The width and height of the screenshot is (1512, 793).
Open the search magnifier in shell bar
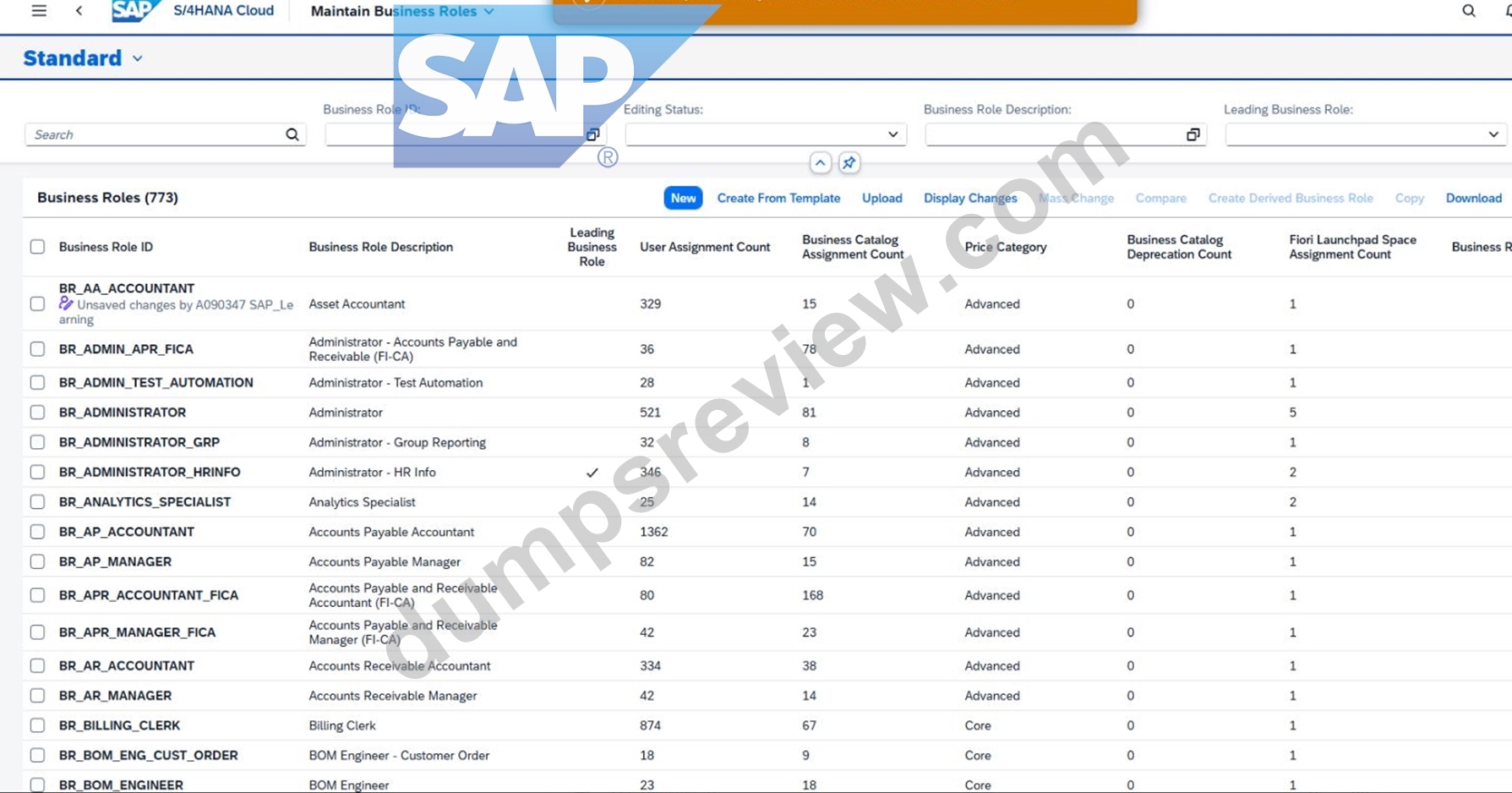(x=1469, y=11)
